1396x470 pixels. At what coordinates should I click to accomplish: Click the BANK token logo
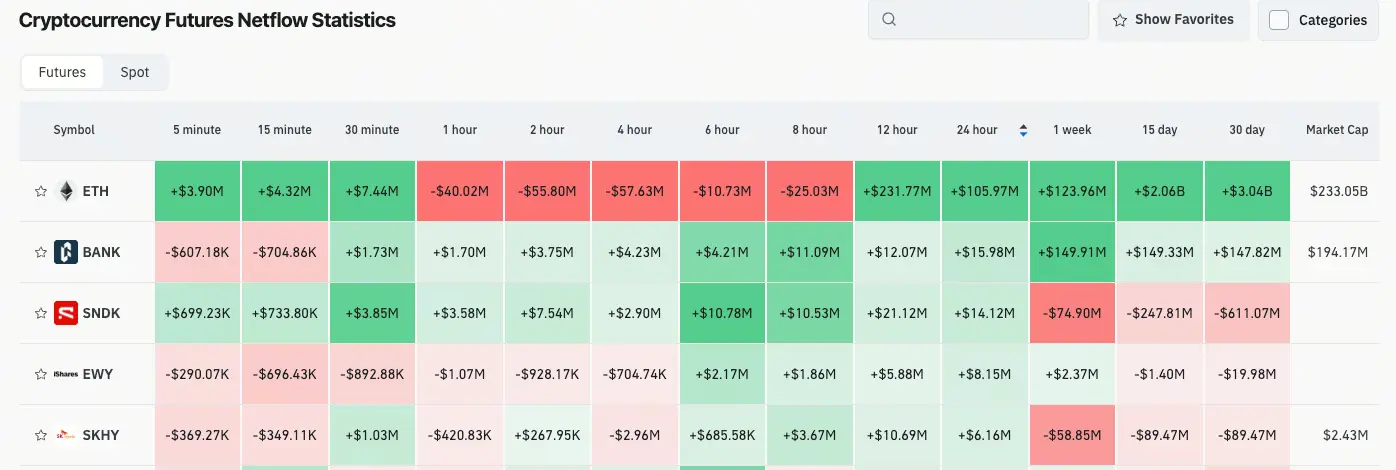[x=66, y=252]
